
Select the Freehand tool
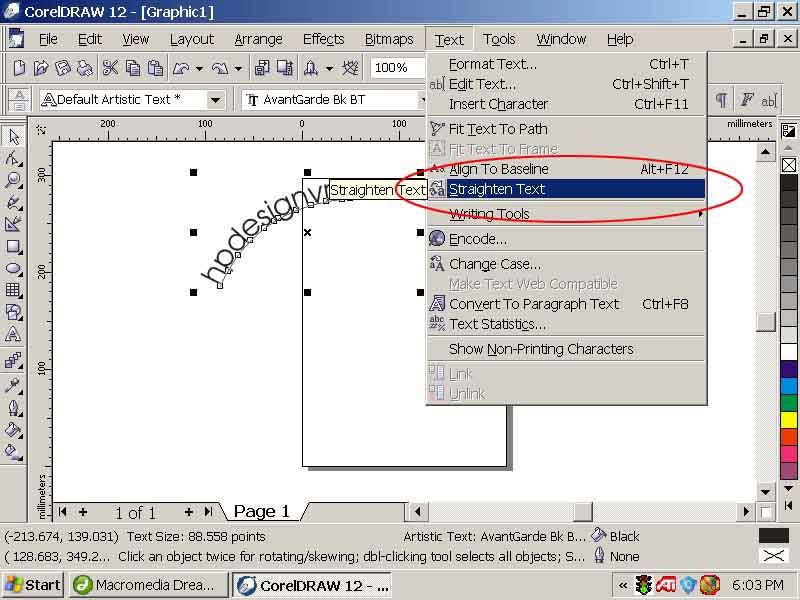(13, 203)
